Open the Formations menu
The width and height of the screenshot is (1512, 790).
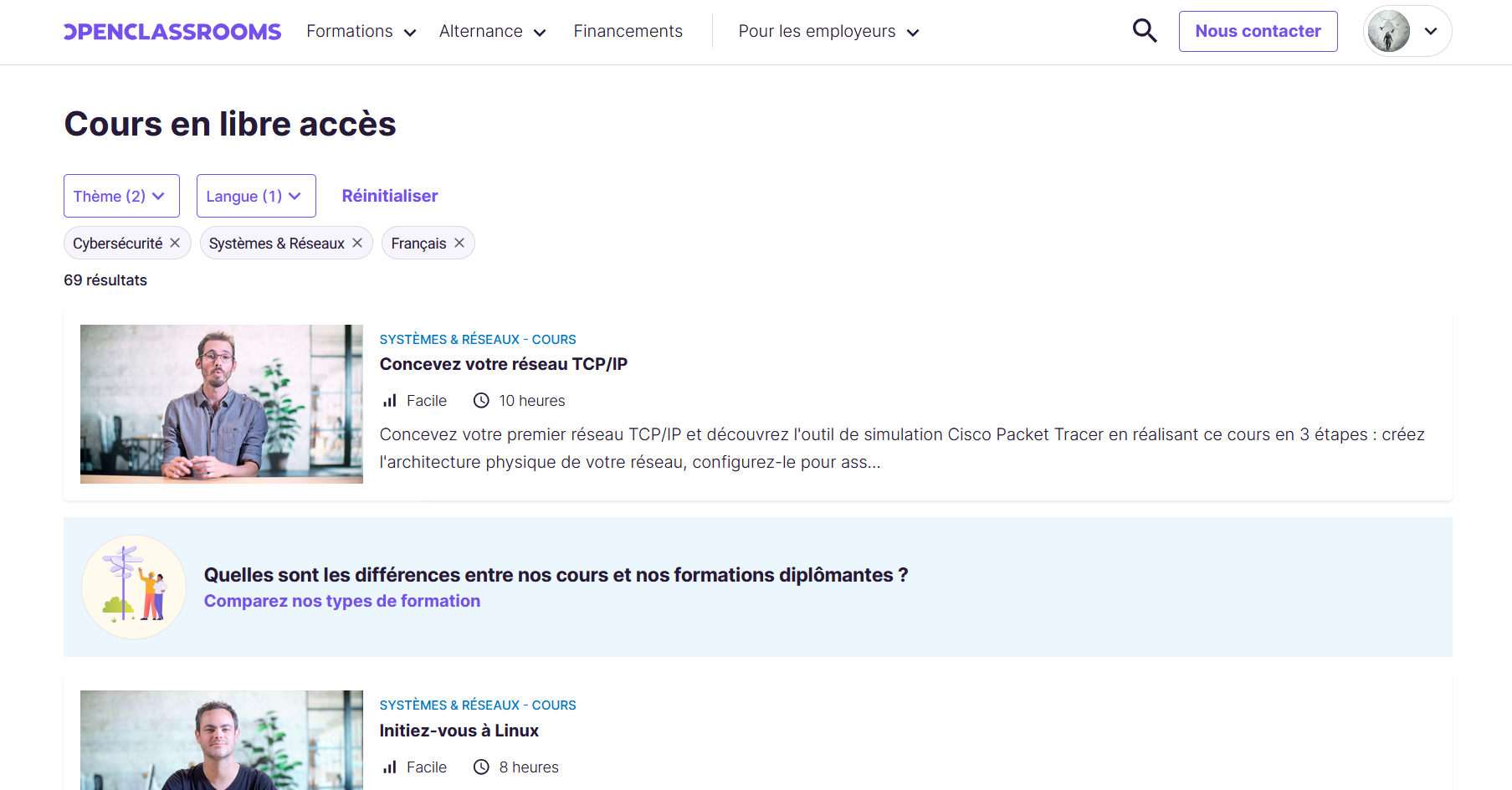[x=360, y=31]
